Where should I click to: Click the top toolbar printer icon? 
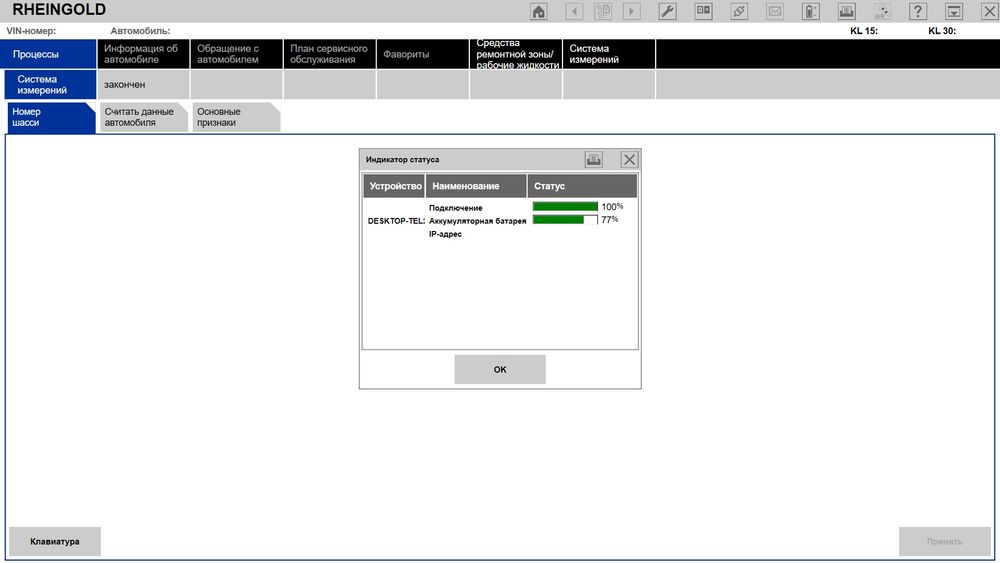[846, 11]
